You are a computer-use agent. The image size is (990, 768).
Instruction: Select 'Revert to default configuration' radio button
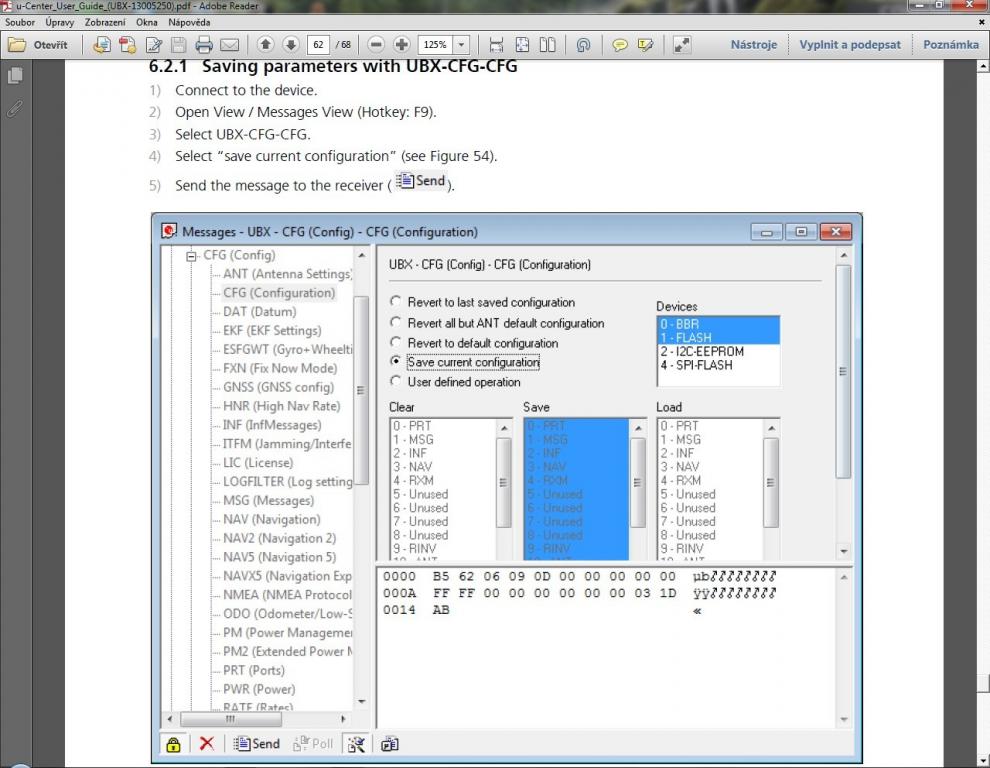pyautogui.click(x=397, y=343)
